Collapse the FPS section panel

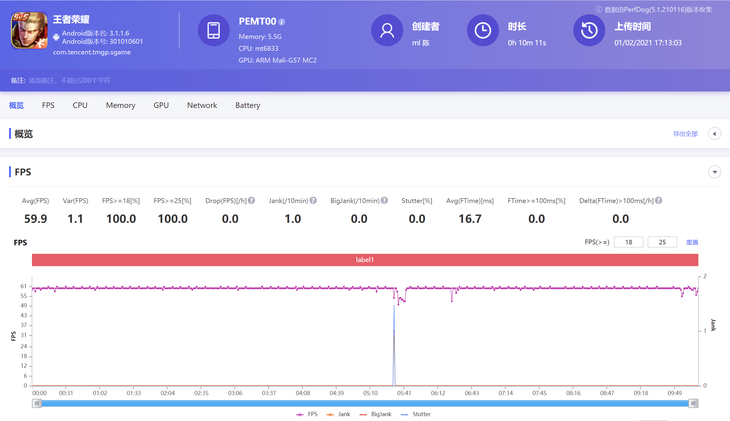click(x=714, y=172)
